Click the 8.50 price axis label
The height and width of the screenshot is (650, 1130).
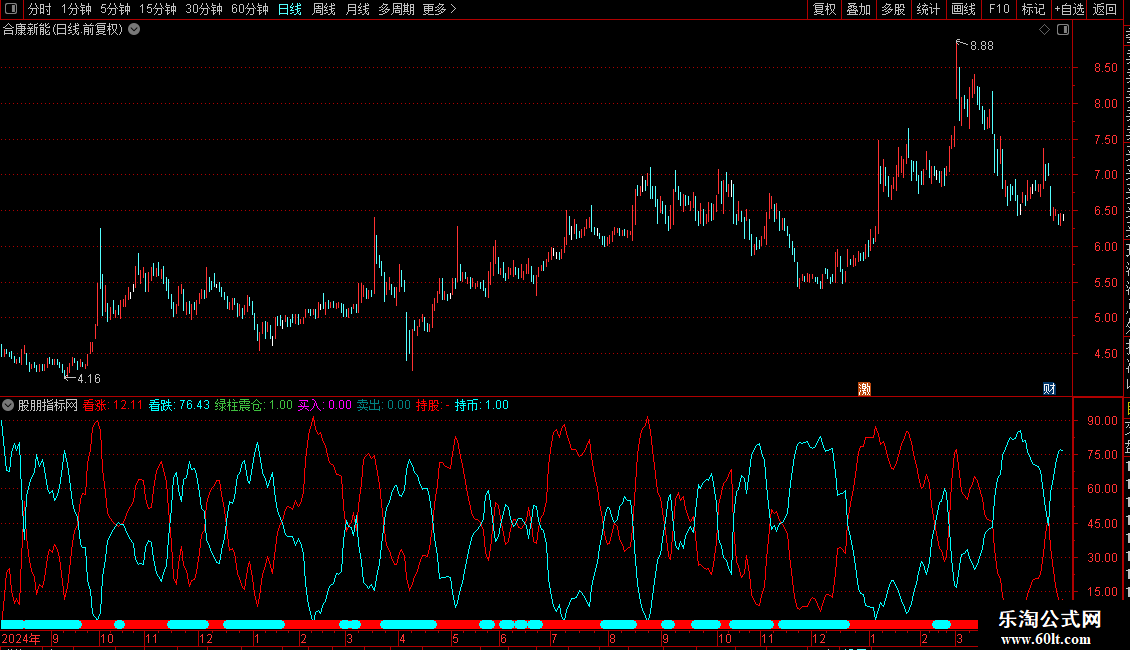click(x=1105, y=68)
